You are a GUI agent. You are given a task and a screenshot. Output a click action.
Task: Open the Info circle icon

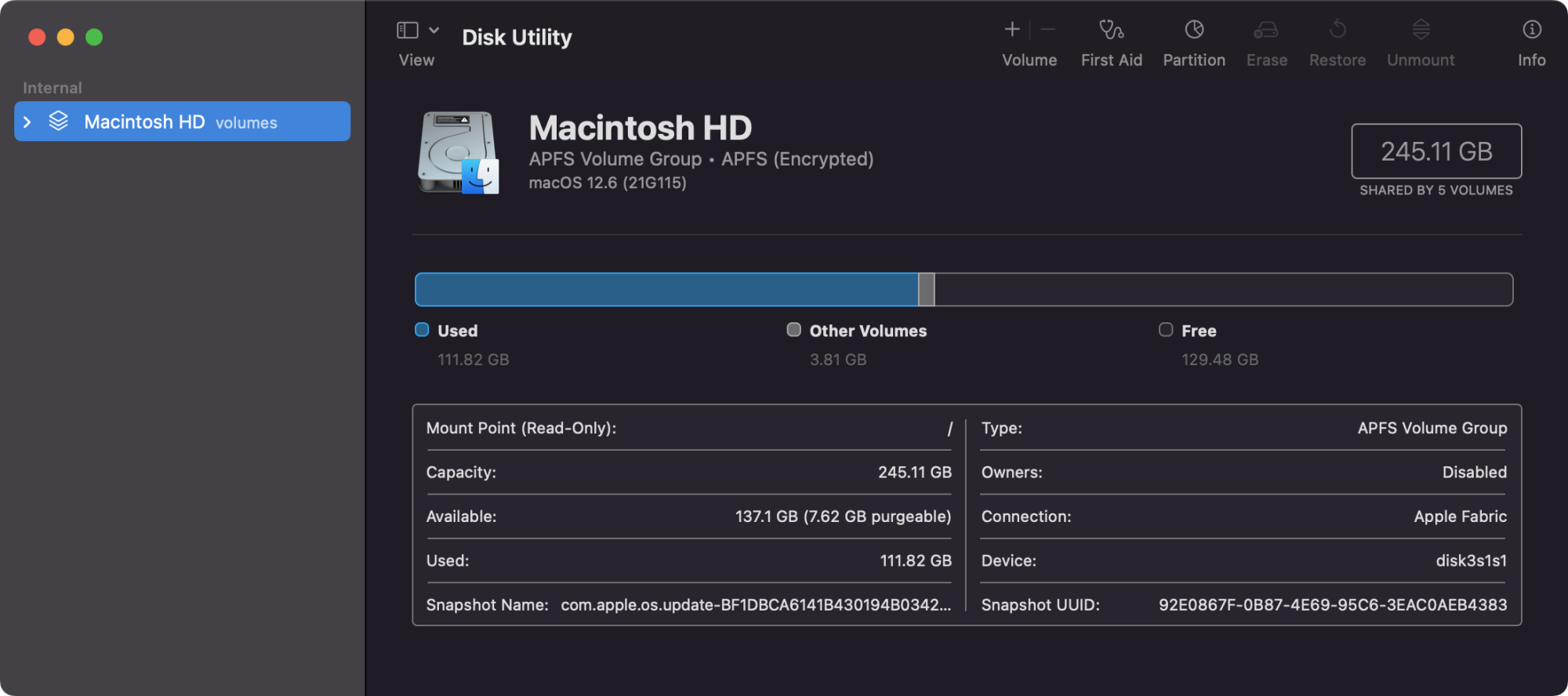(1532, 30)
